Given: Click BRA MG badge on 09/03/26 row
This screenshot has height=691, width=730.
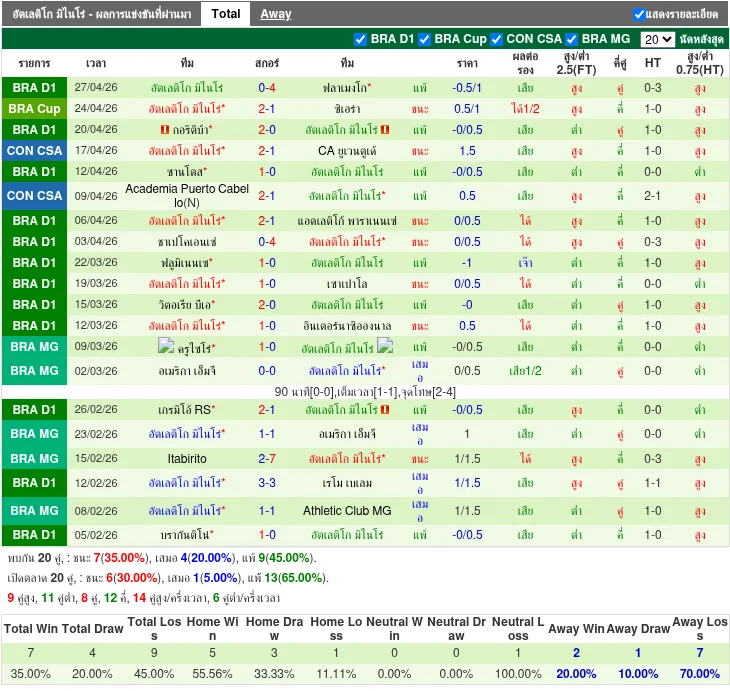Looking at the screenshot, I should tap(35, 347).
